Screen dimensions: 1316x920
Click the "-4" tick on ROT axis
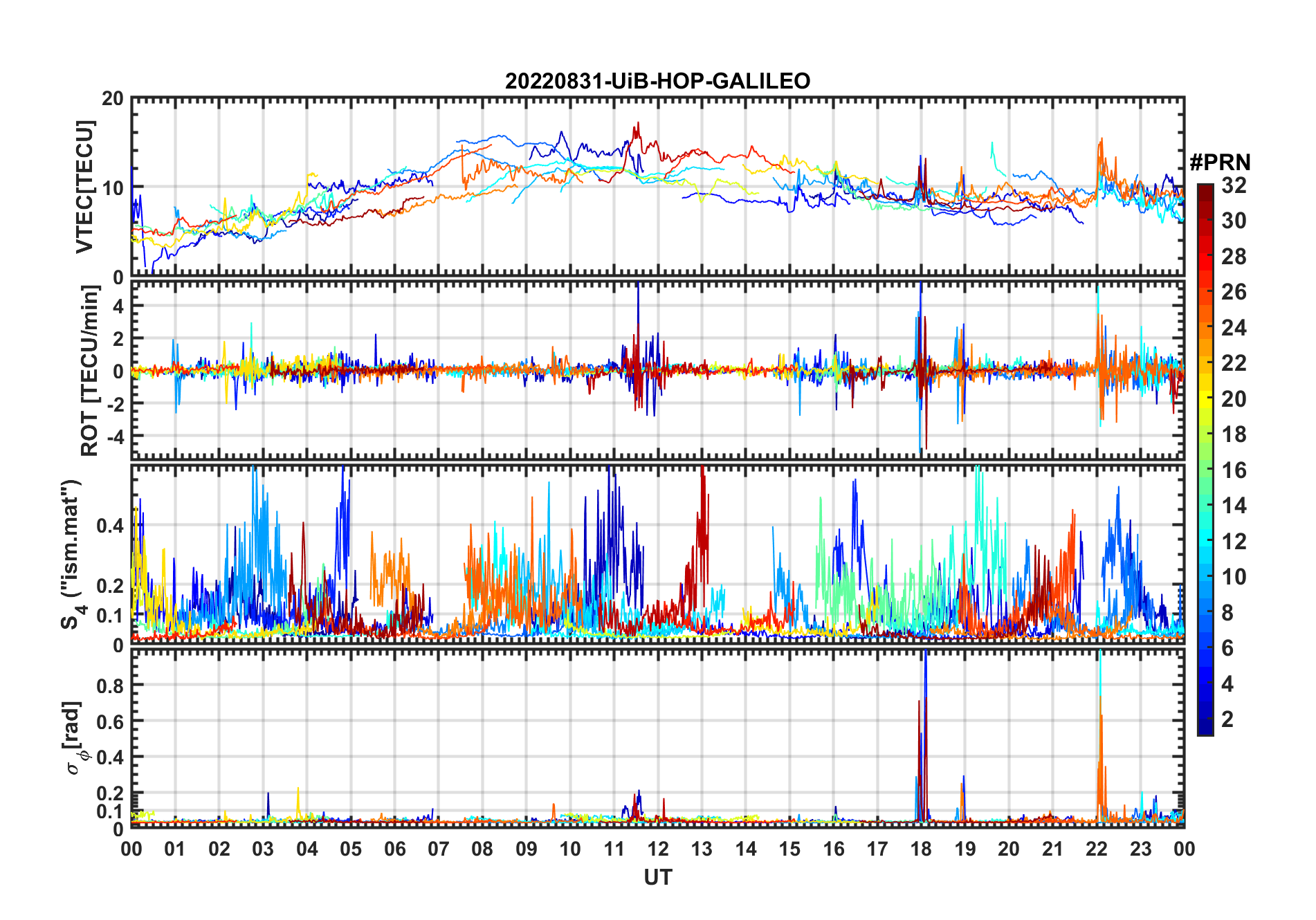coord(115,437)
